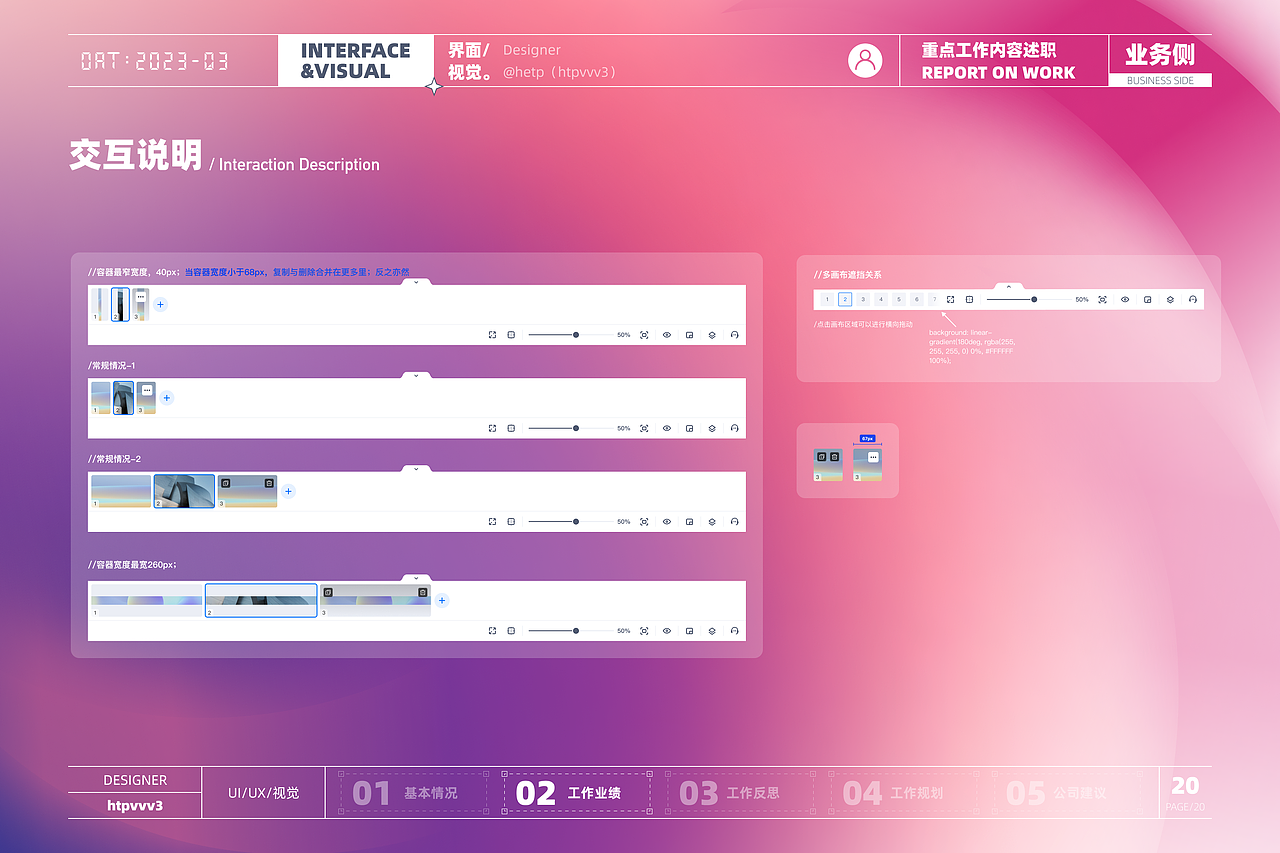Select canvas page 2 in 多画布遮挡关系 toolbar
Screen dimensions: 1280x853
845,299
